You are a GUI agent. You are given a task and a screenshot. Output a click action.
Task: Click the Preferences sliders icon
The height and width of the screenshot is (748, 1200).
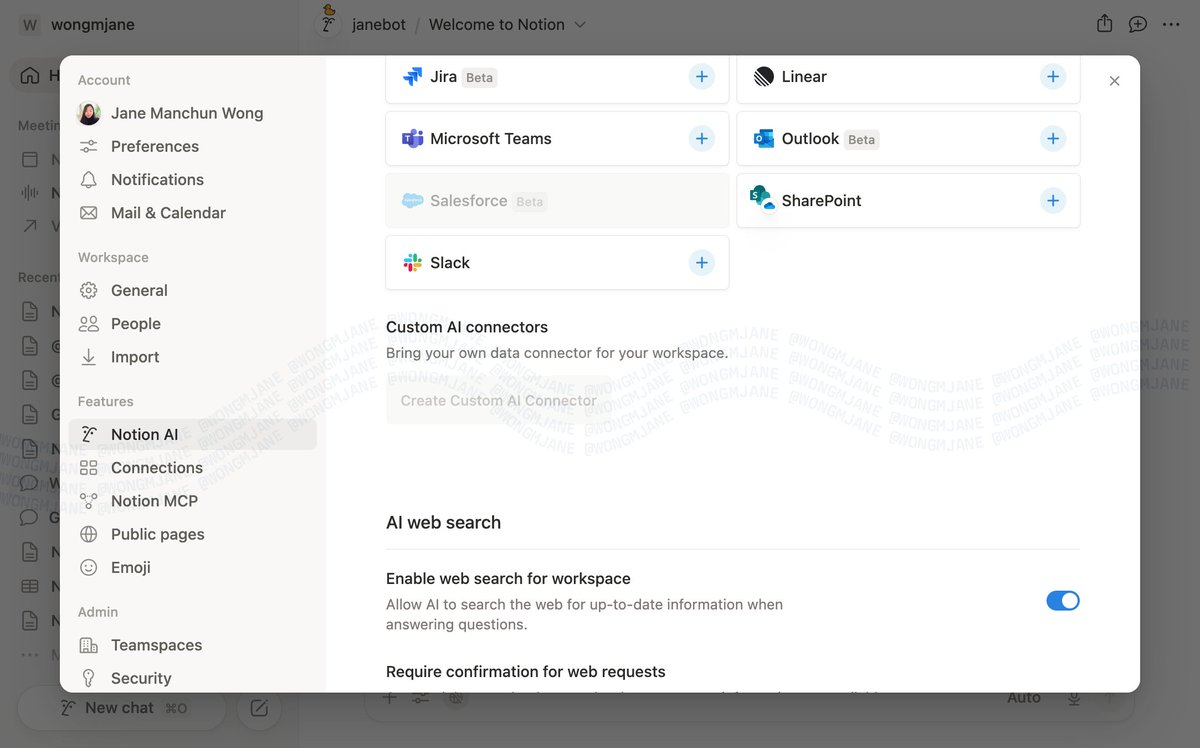(89, 146)
